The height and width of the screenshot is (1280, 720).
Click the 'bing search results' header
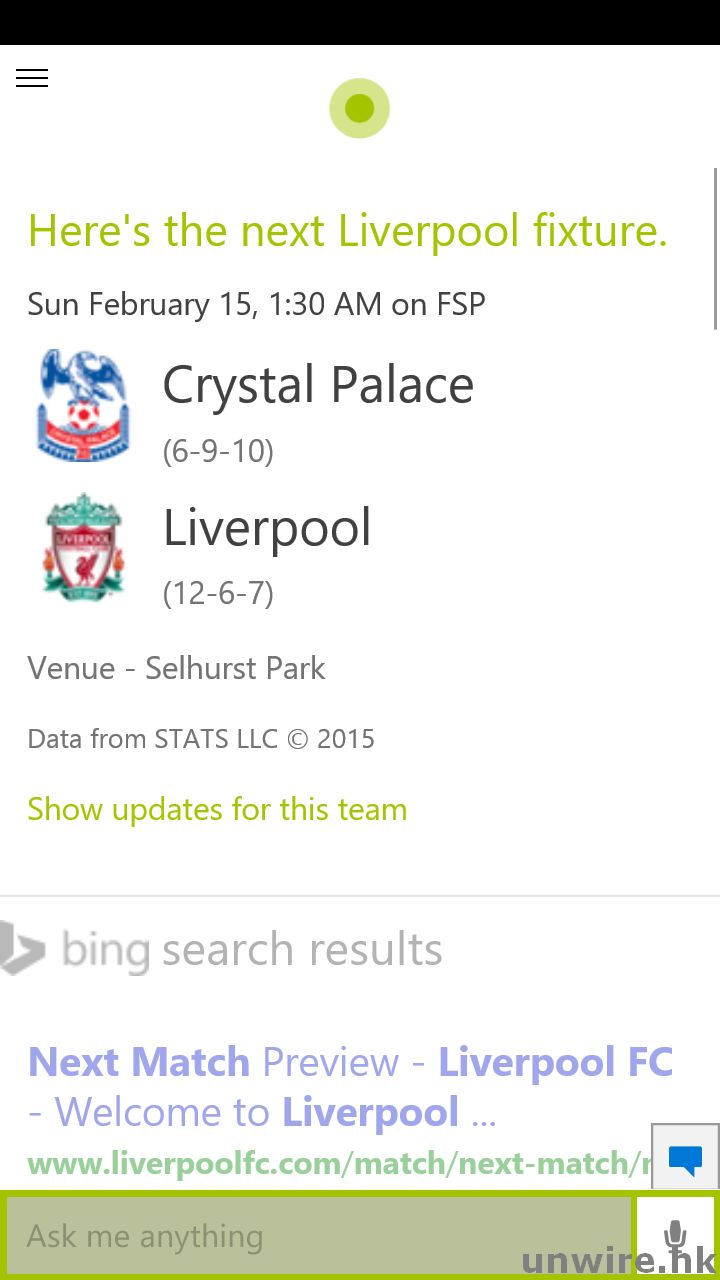pos(252,950)
